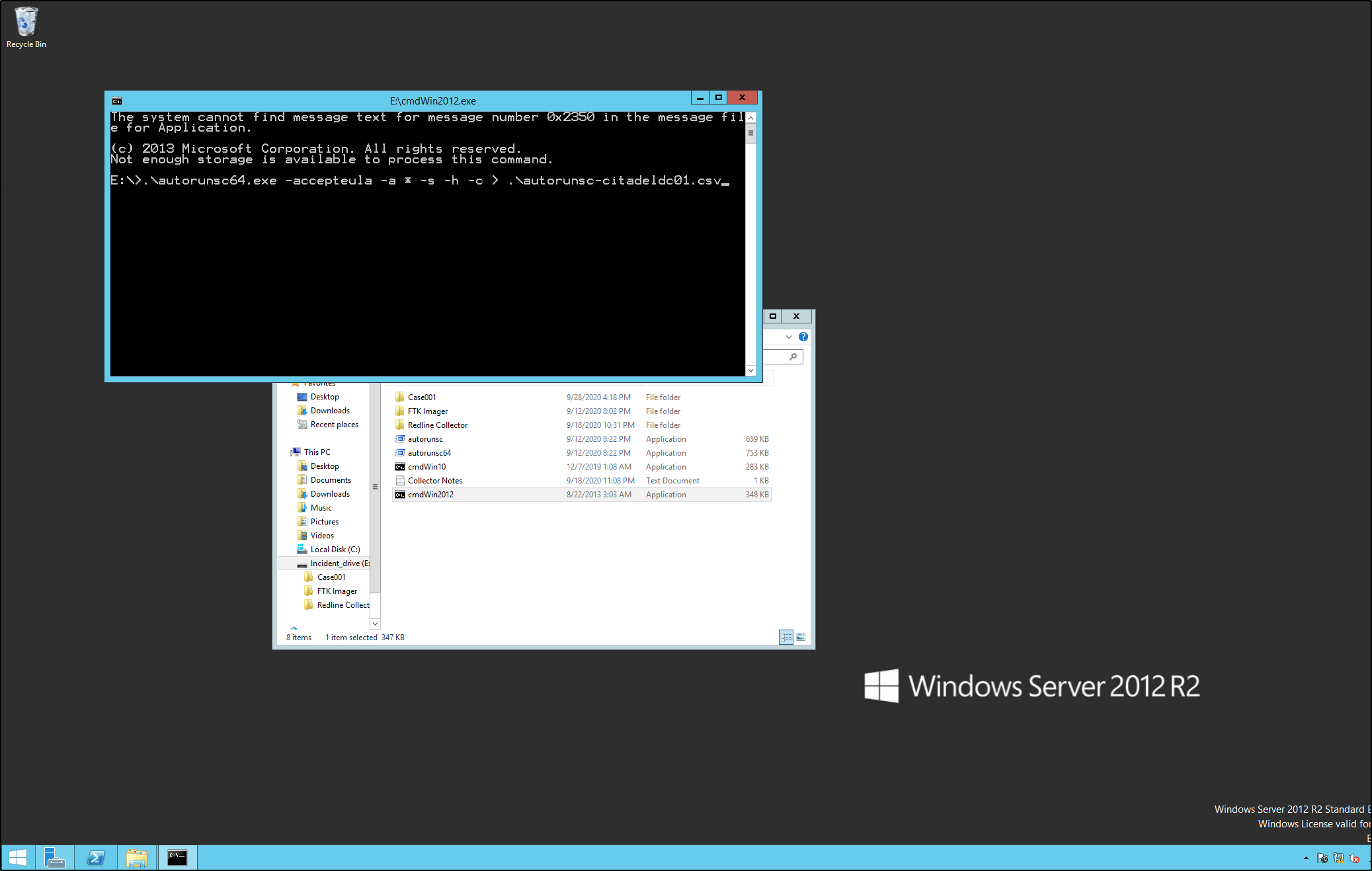Viewport: 1372px width, 871px height.
Task: Launch Server Manager from the taskbar
Action: (54, 858)
